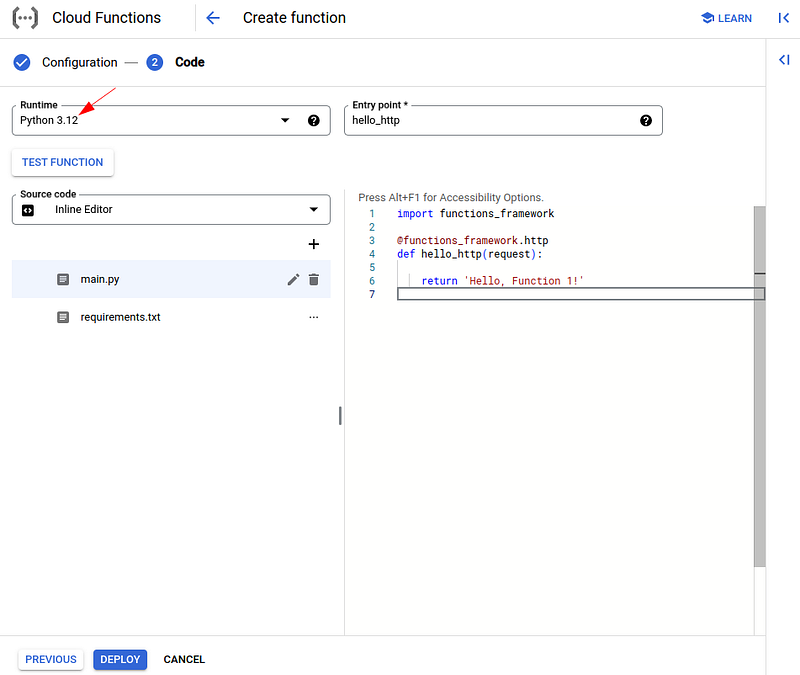Click the DEPLOY button
Viewport: 800px width, 675px height.
point(120,659)
